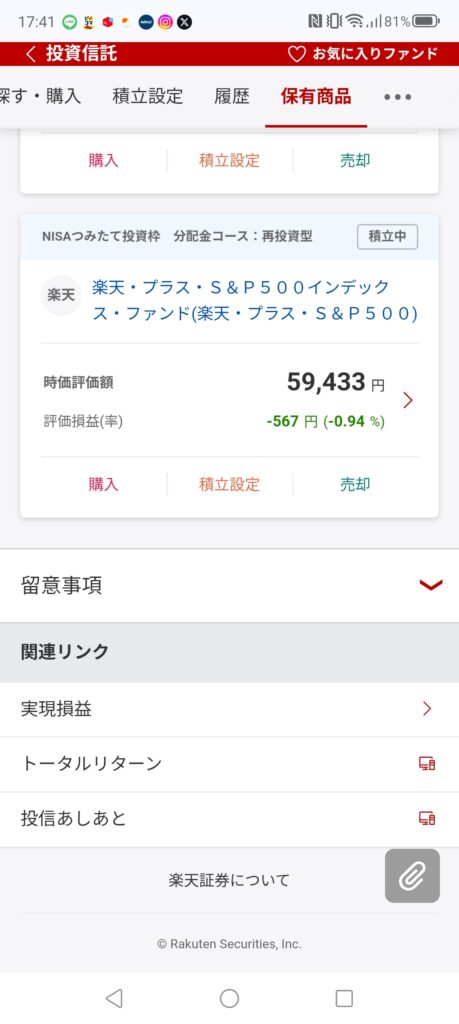Tap the Android home circle button
The width and height of the screenshot is (459, 1024).
(229, 998)
